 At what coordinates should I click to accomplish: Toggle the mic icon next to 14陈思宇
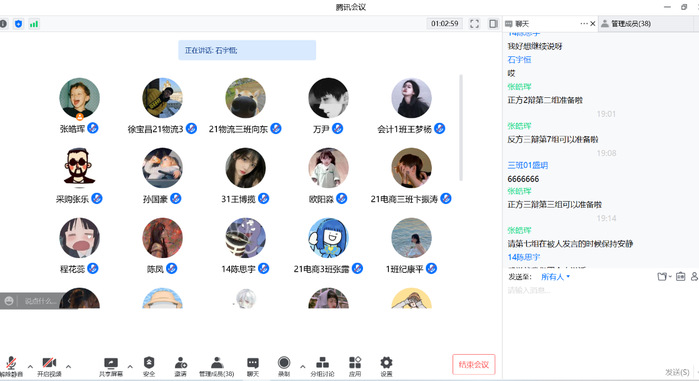tap(263, 268)
